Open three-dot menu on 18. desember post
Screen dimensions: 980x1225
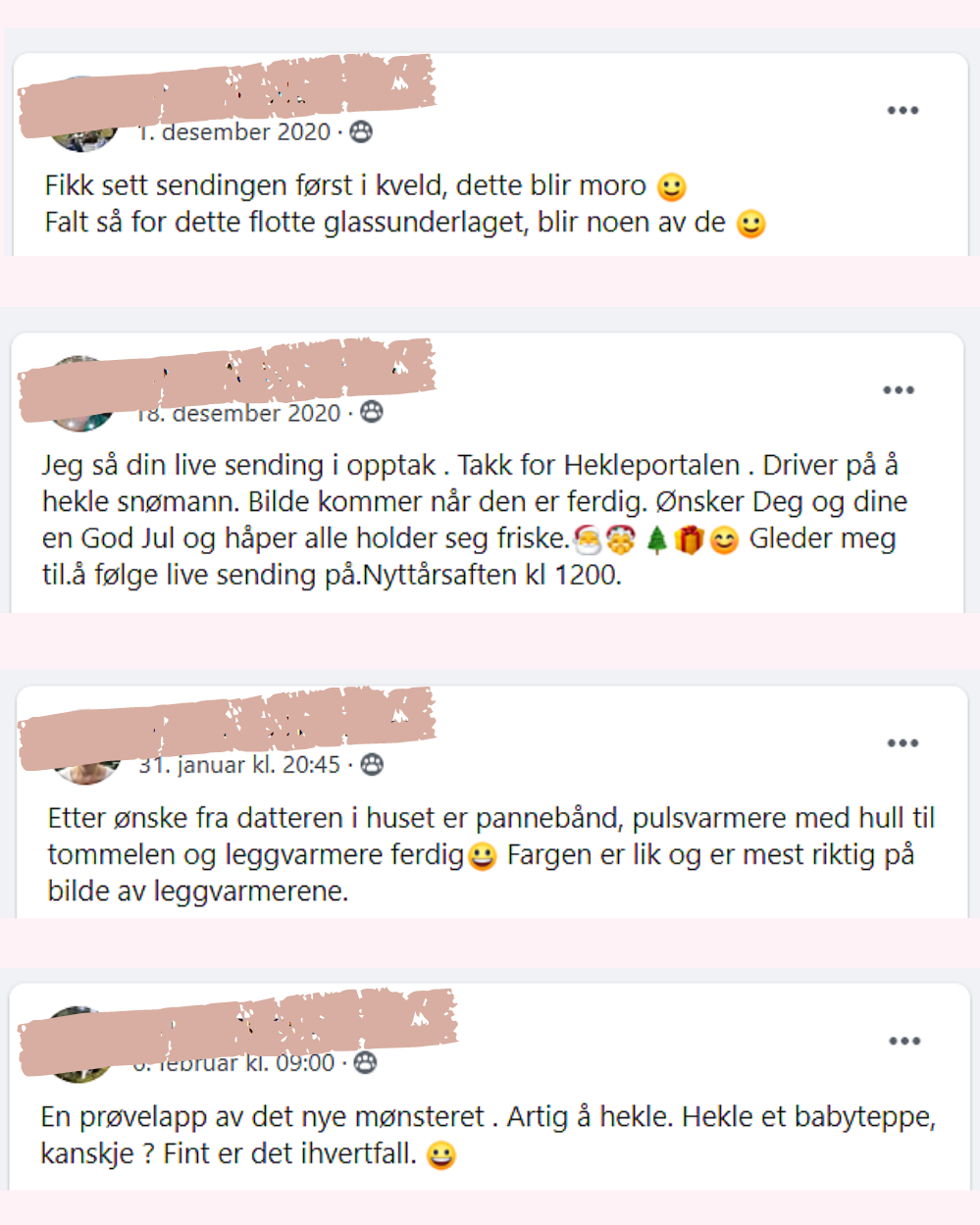[x=898, y=390]
